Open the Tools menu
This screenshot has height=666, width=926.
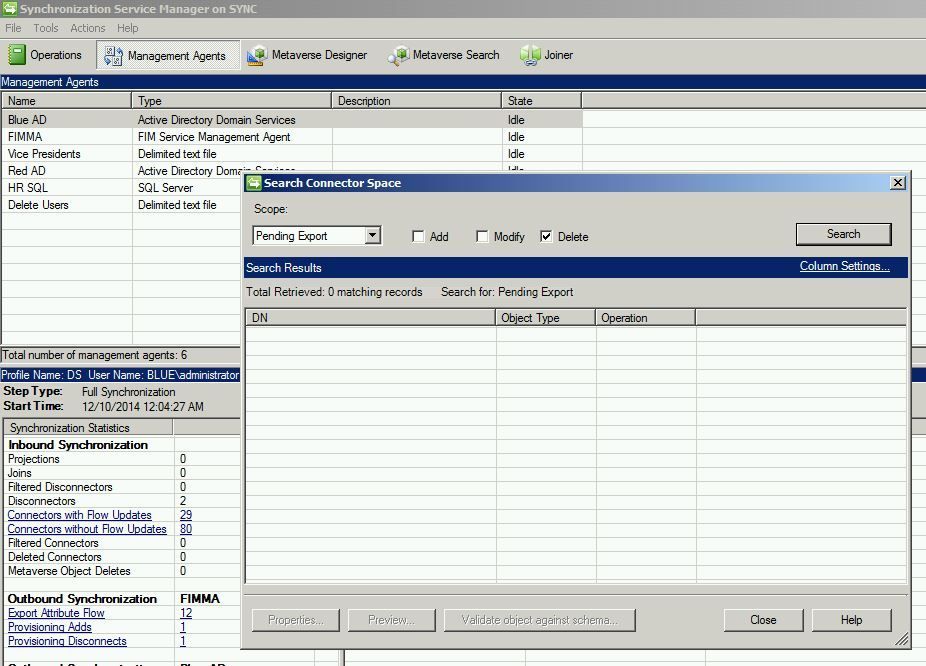click(x=45, y=28)
